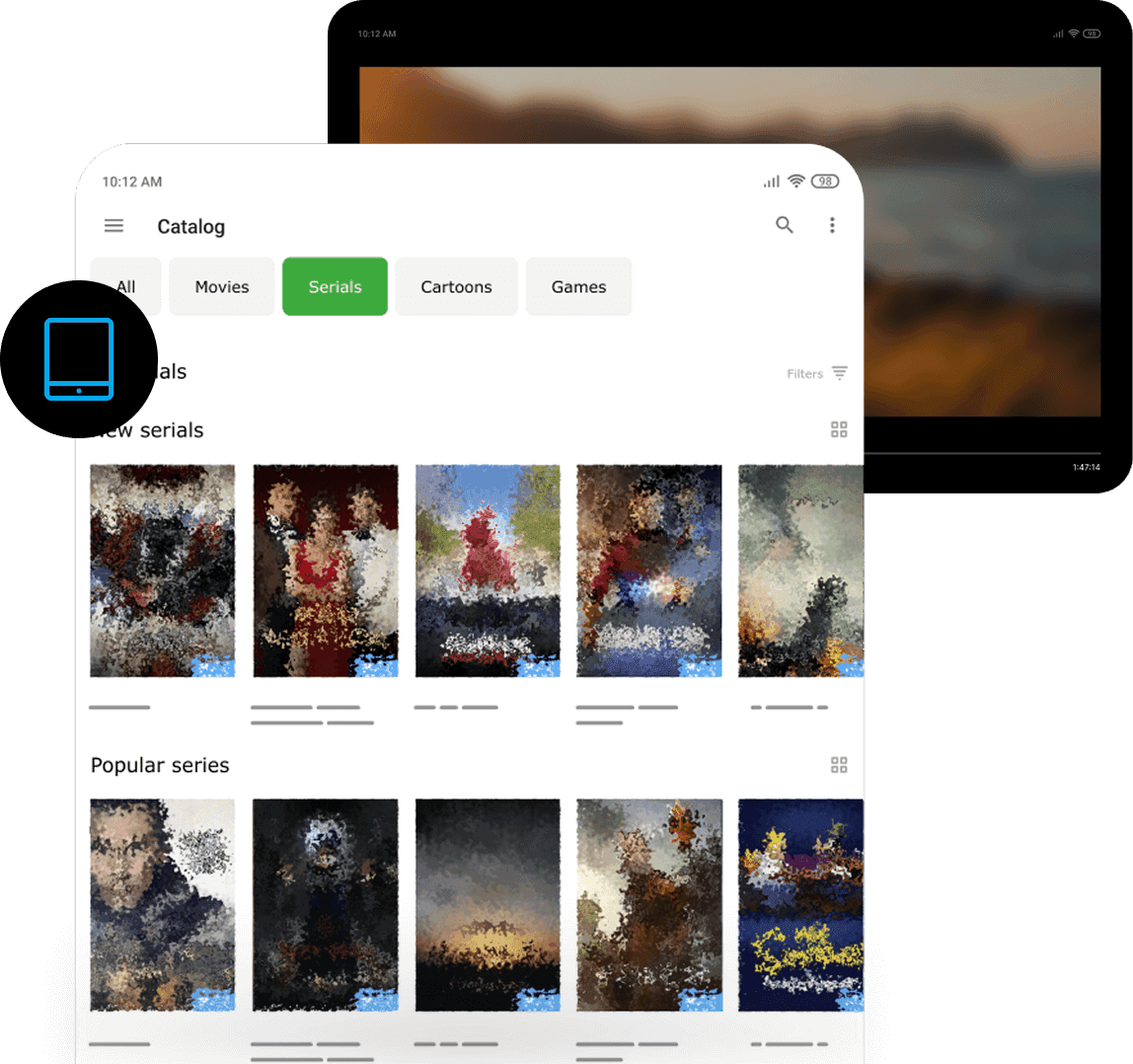Open the fifth poster under New serials
1133x1064 pixels.
pos(800,571)
